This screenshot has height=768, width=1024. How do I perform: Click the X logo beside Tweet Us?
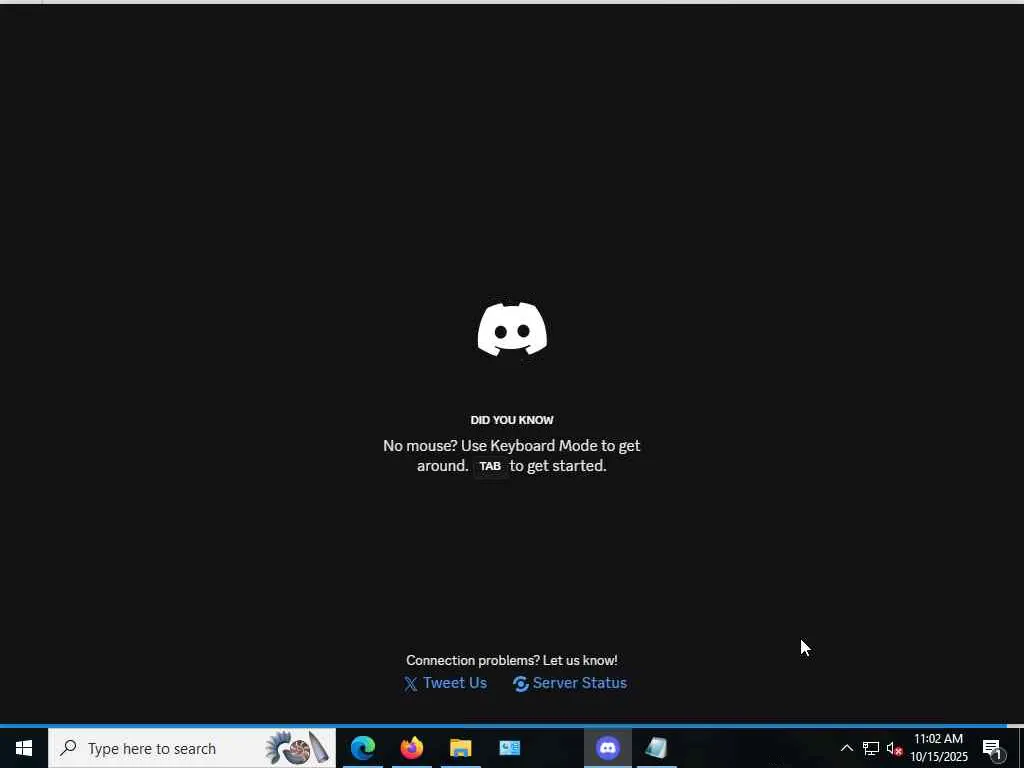[x=411, y=684]
